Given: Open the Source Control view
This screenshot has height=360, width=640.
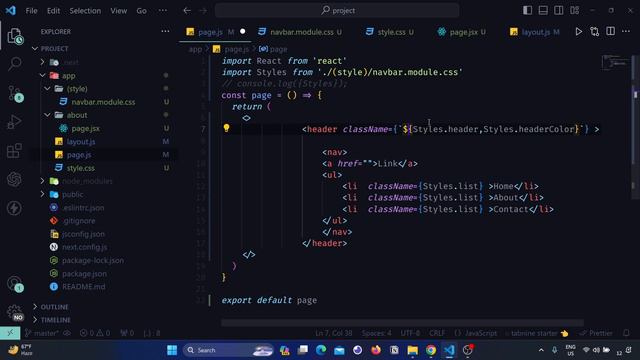Looking at the screenshot, I should click(x=16, y=93).
